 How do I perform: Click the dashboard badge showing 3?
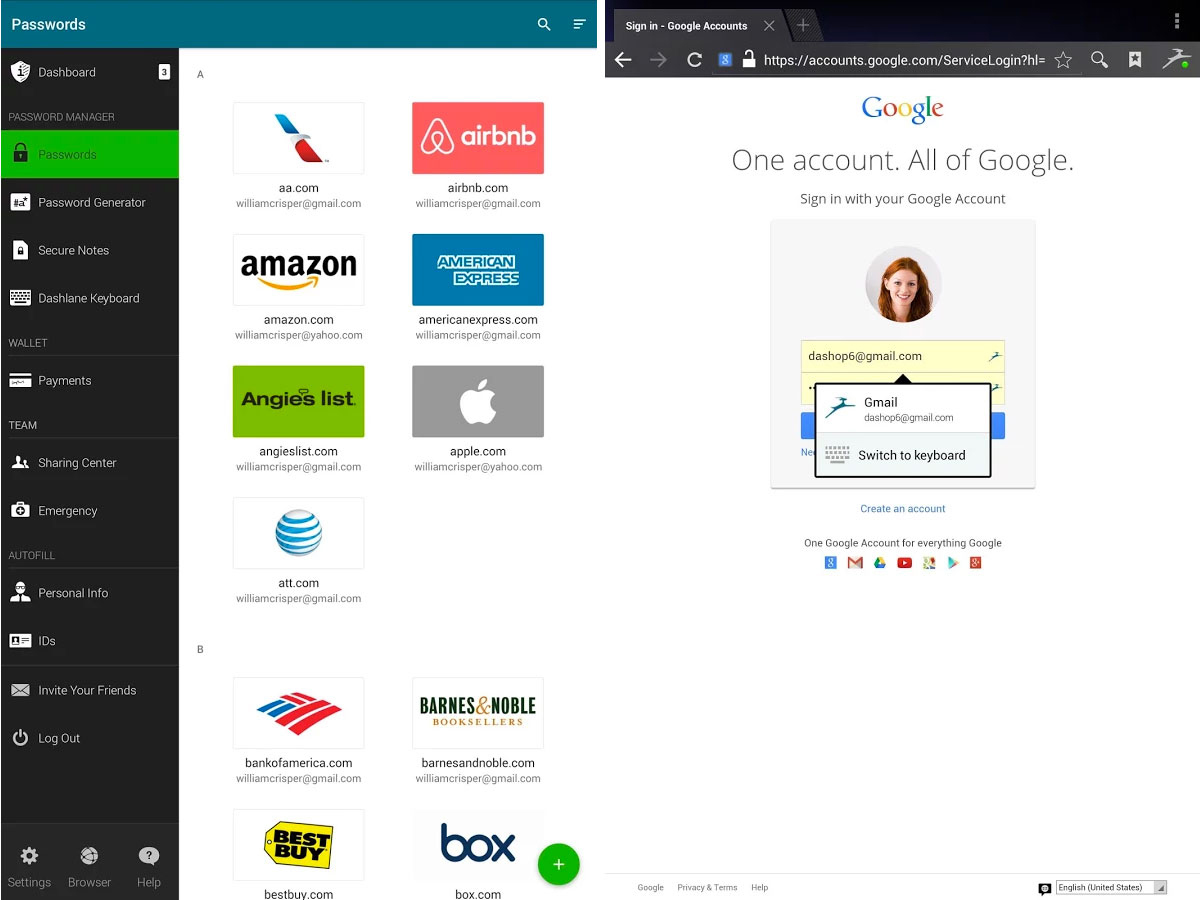[164, 72]
